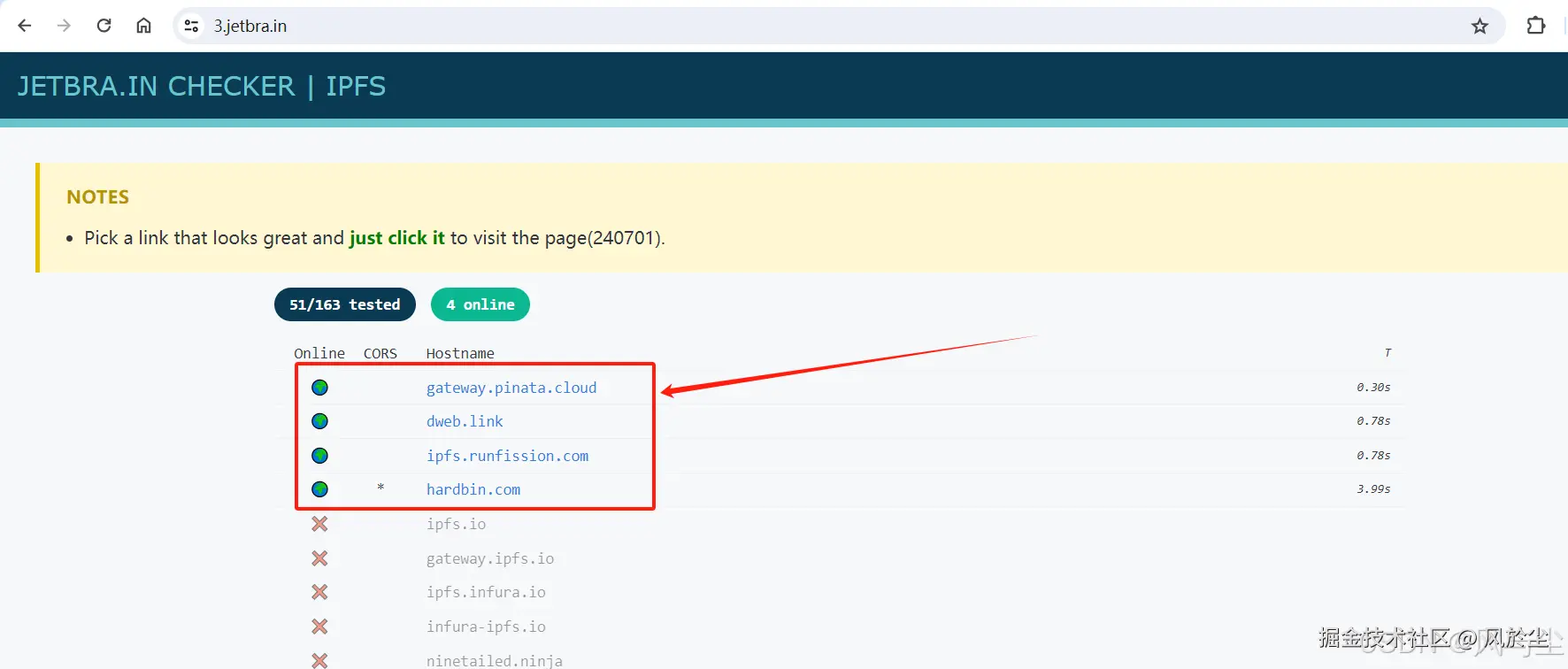Click the 0.78s time for ipfs.runfission.com
This screenshot has height=669, width=1568.
pyautogui.click(x=1373, y=456)
